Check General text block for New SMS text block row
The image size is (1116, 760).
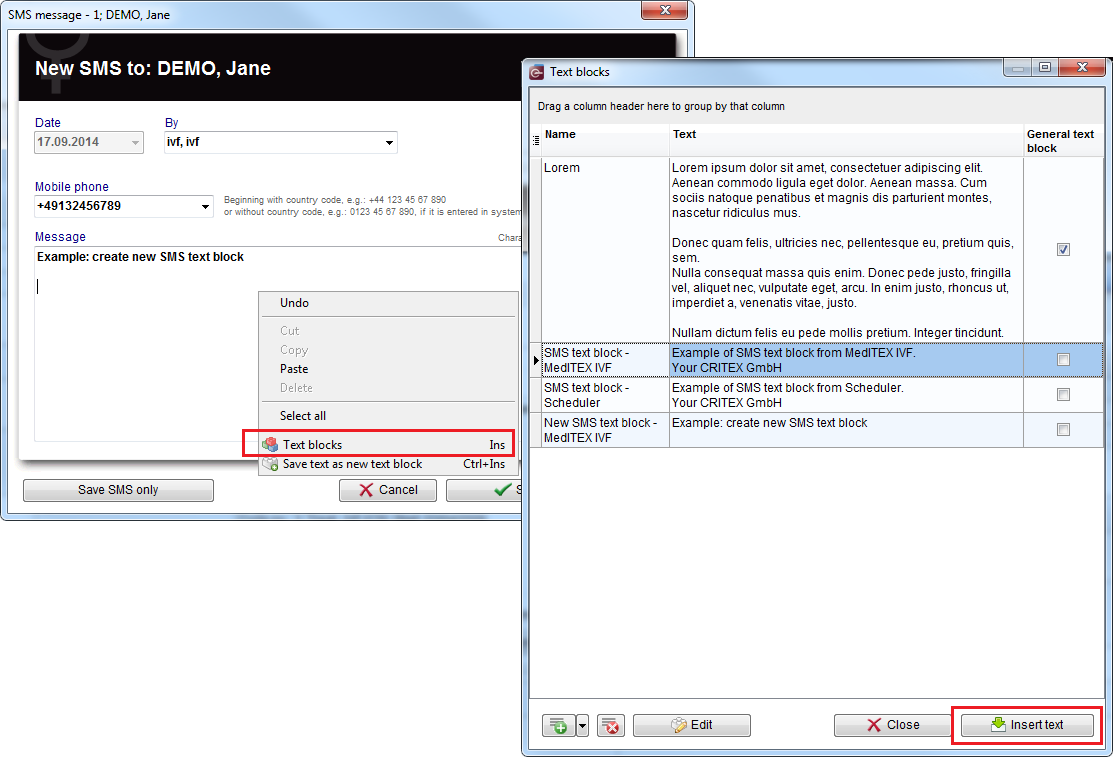click(x=1063, y=430)
